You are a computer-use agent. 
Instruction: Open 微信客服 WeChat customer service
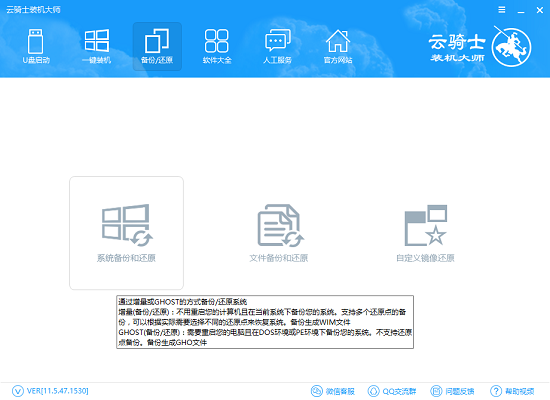[333, 391]
